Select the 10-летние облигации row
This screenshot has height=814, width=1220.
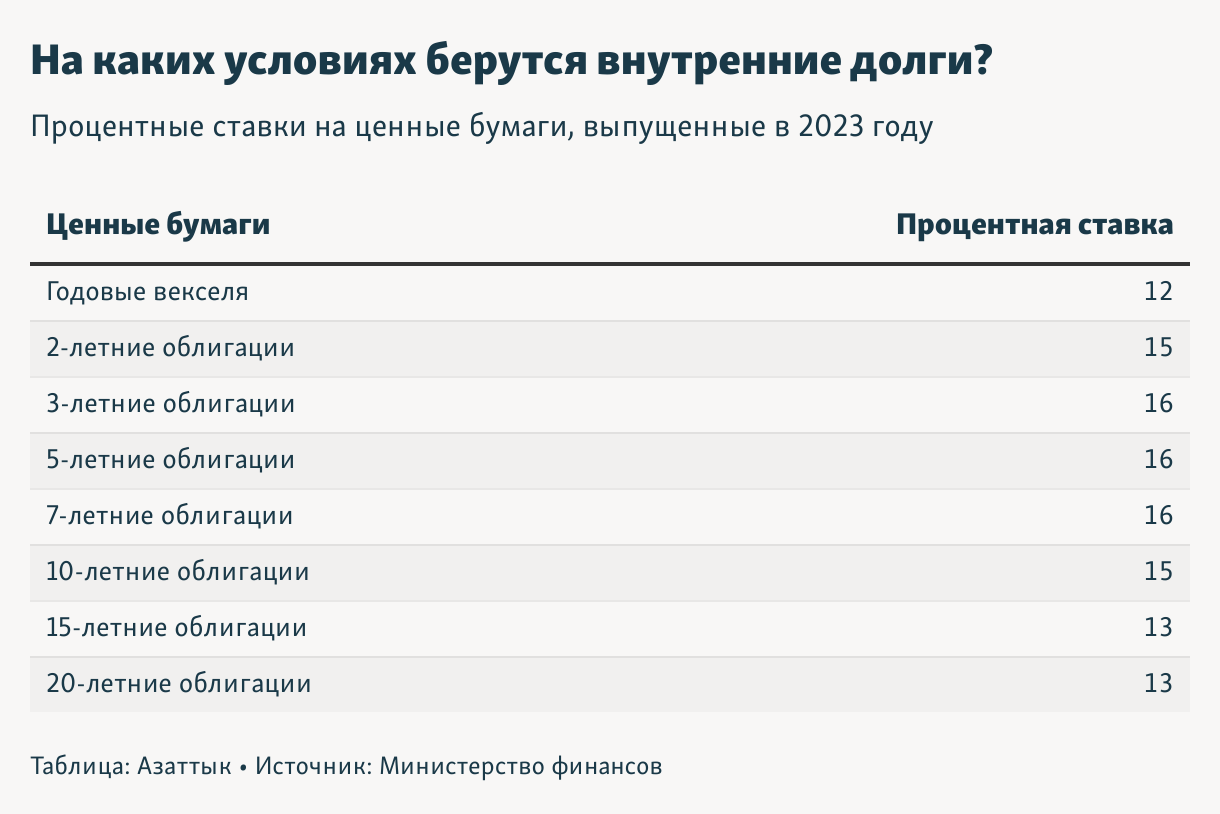pyautogui.click(x=610, y=573)
